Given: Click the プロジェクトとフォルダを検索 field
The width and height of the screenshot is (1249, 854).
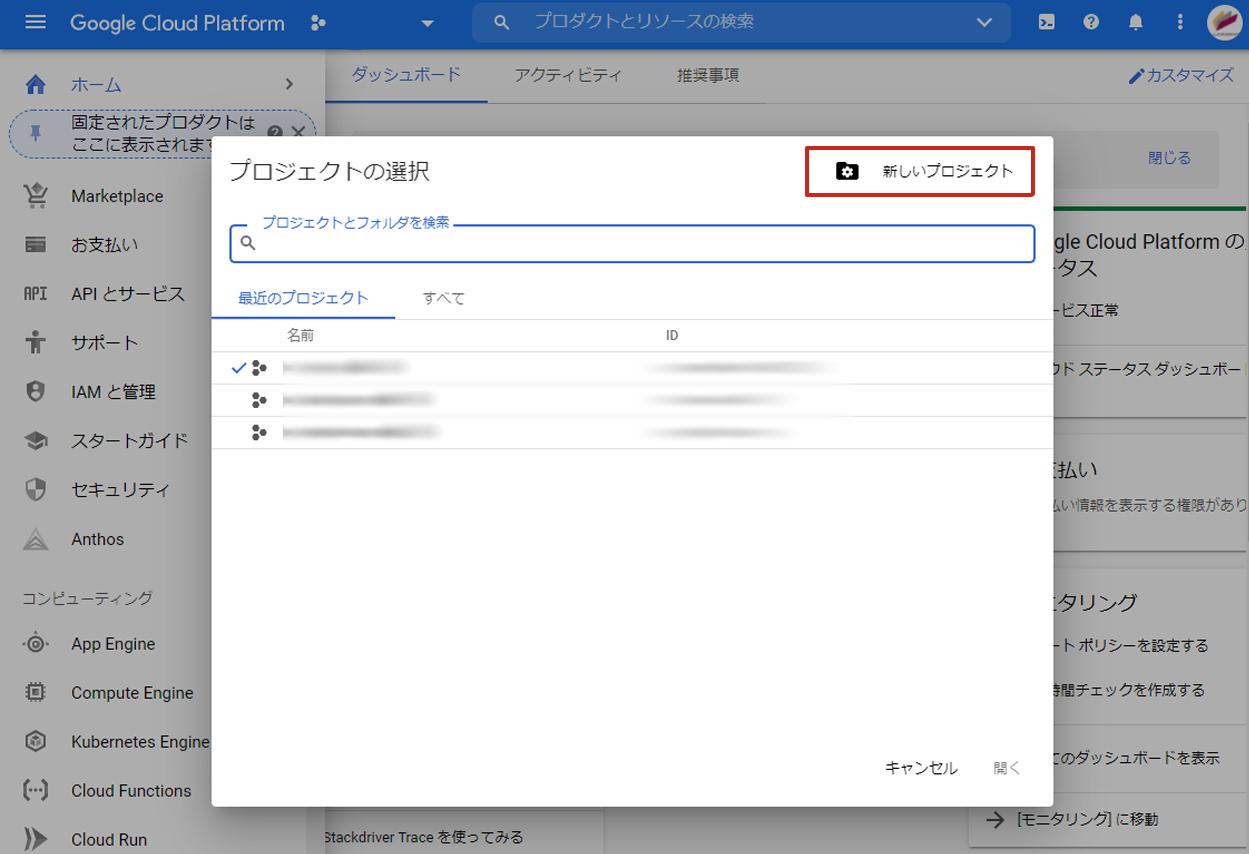Looking at the screenshot, I should pyautogui.click(x=640, y=244).
